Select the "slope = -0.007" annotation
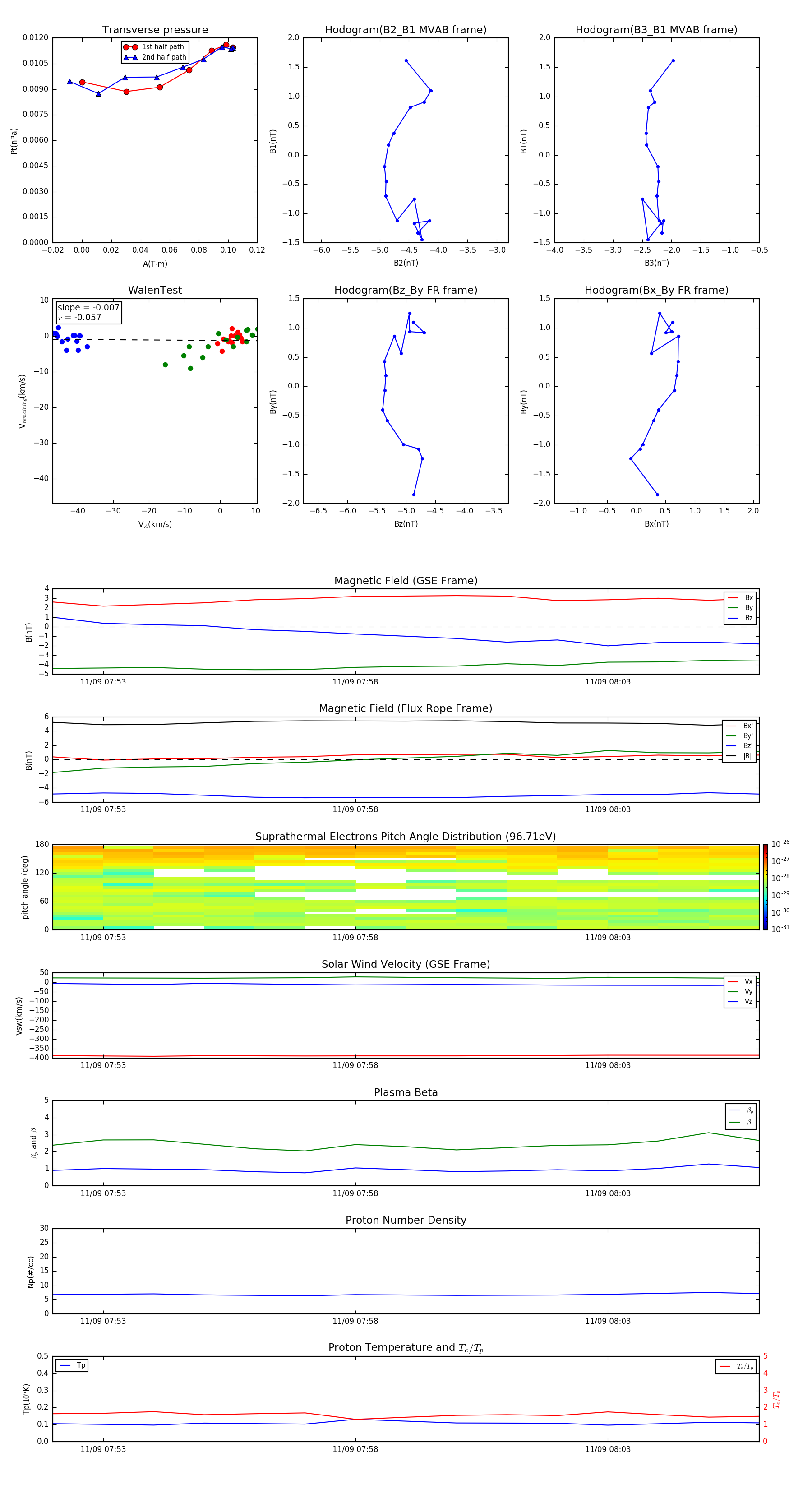 click(x=88, y=308)
